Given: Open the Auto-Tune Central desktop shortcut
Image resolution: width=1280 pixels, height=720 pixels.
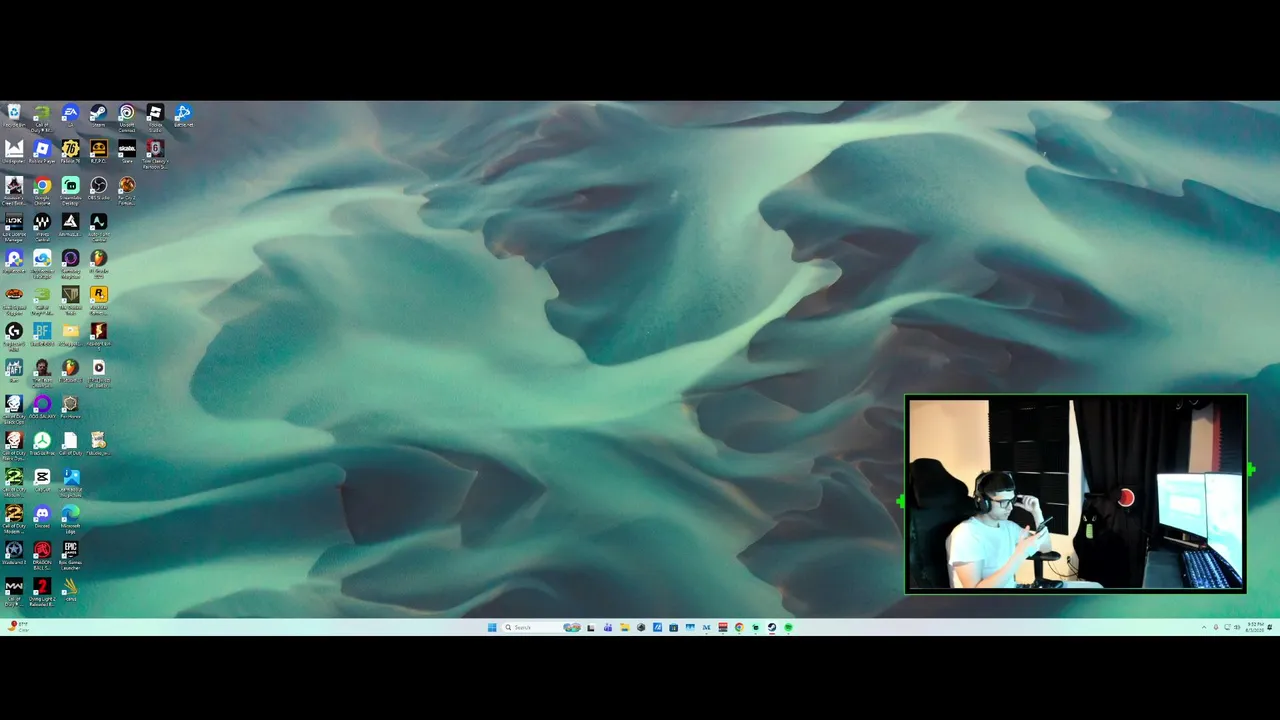Looking at the screenshot, I should click(98, 228).
